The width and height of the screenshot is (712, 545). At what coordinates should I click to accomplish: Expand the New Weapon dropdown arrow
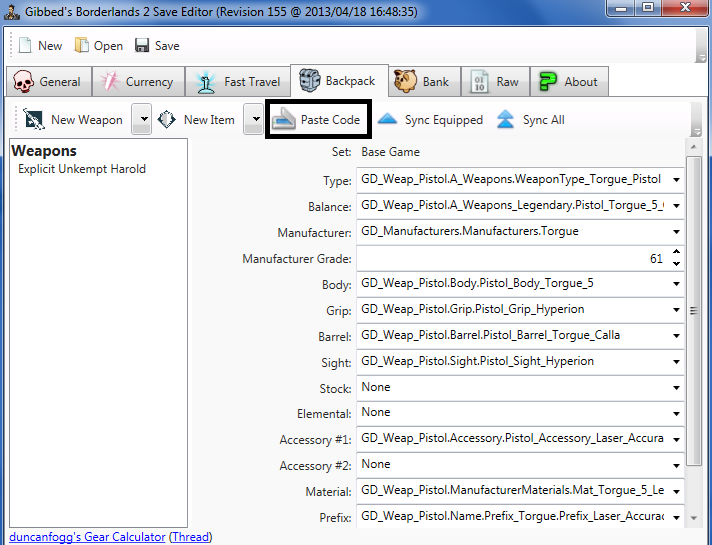point(141,120)
